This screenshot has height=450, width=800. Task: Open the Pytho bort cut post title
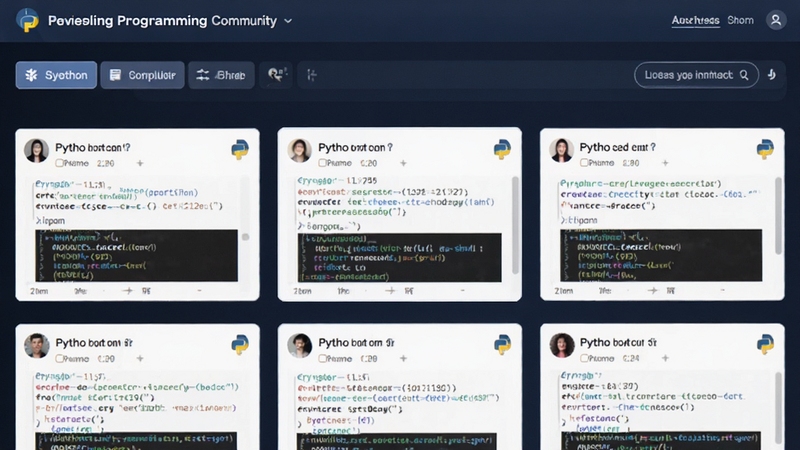pyautogui.click(x=618, y=342)
